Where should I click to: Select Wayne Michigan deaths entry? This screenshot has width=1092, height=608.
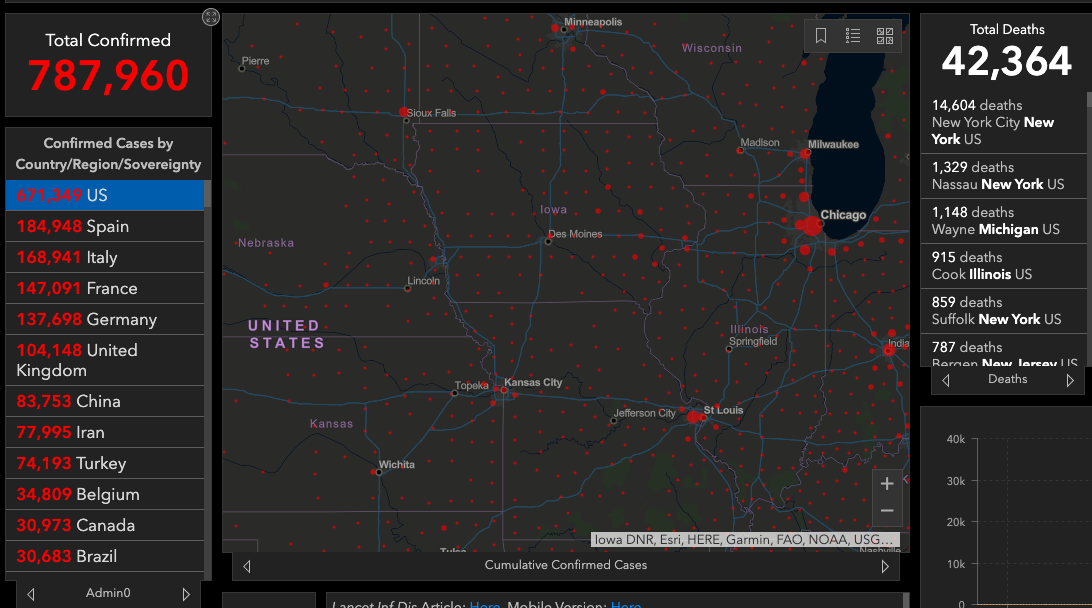click(1004, 221)
